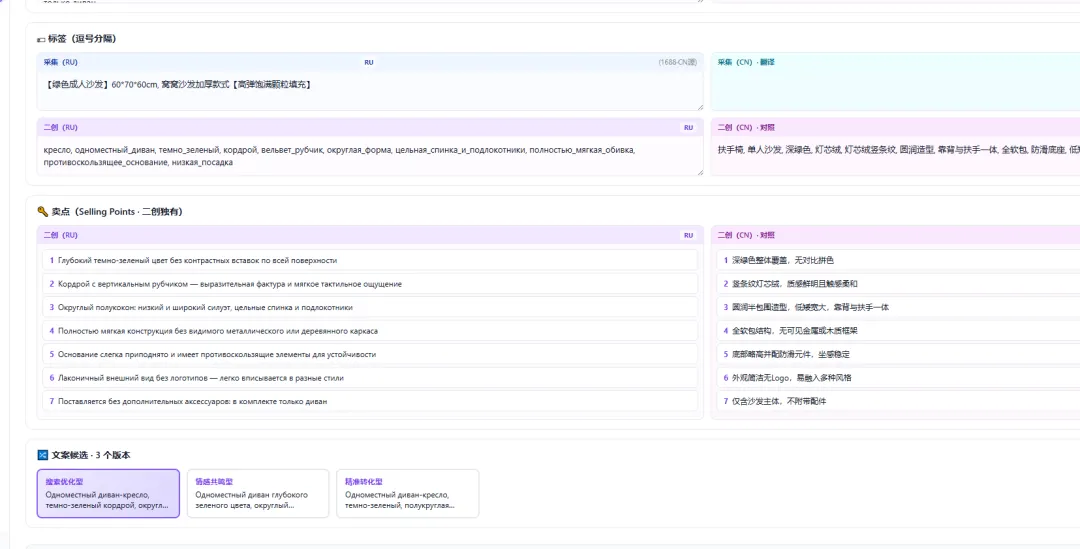Click CN selling point 7 仅含沙发主体
Viewport: 1080px width, 549px height.
pos(898,401)
